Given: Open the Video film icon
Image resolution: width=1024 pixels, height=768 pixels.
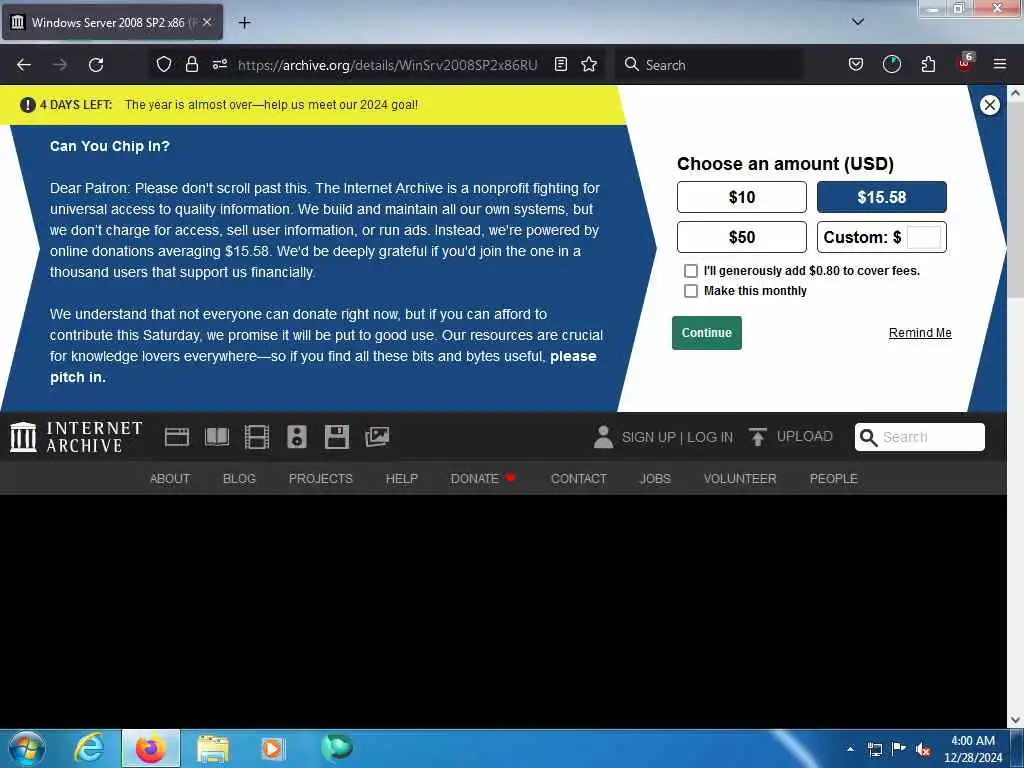Looking at the screenshot, I should coord(257,437).
